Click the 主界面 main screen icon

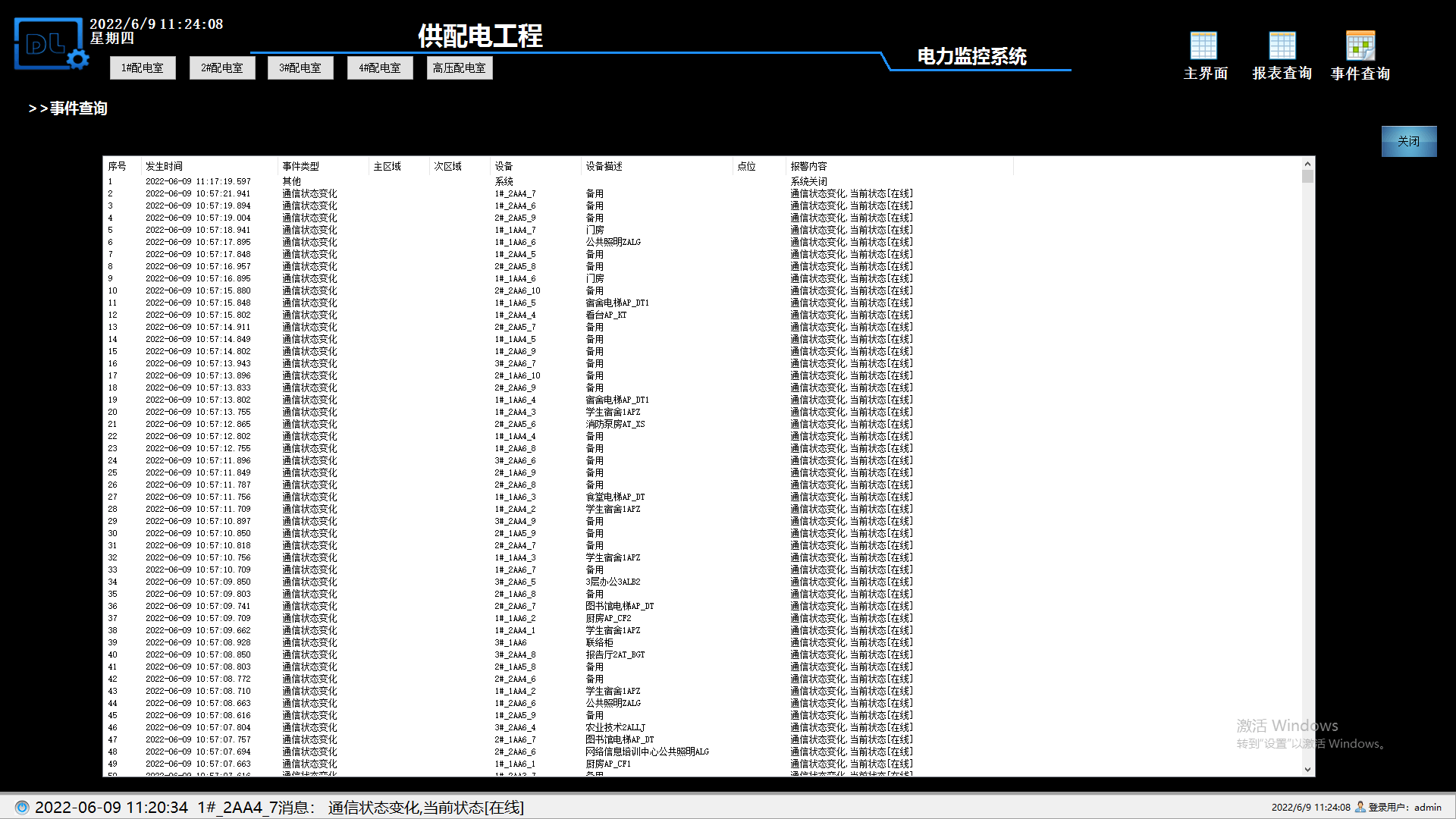pos(1203,47)
